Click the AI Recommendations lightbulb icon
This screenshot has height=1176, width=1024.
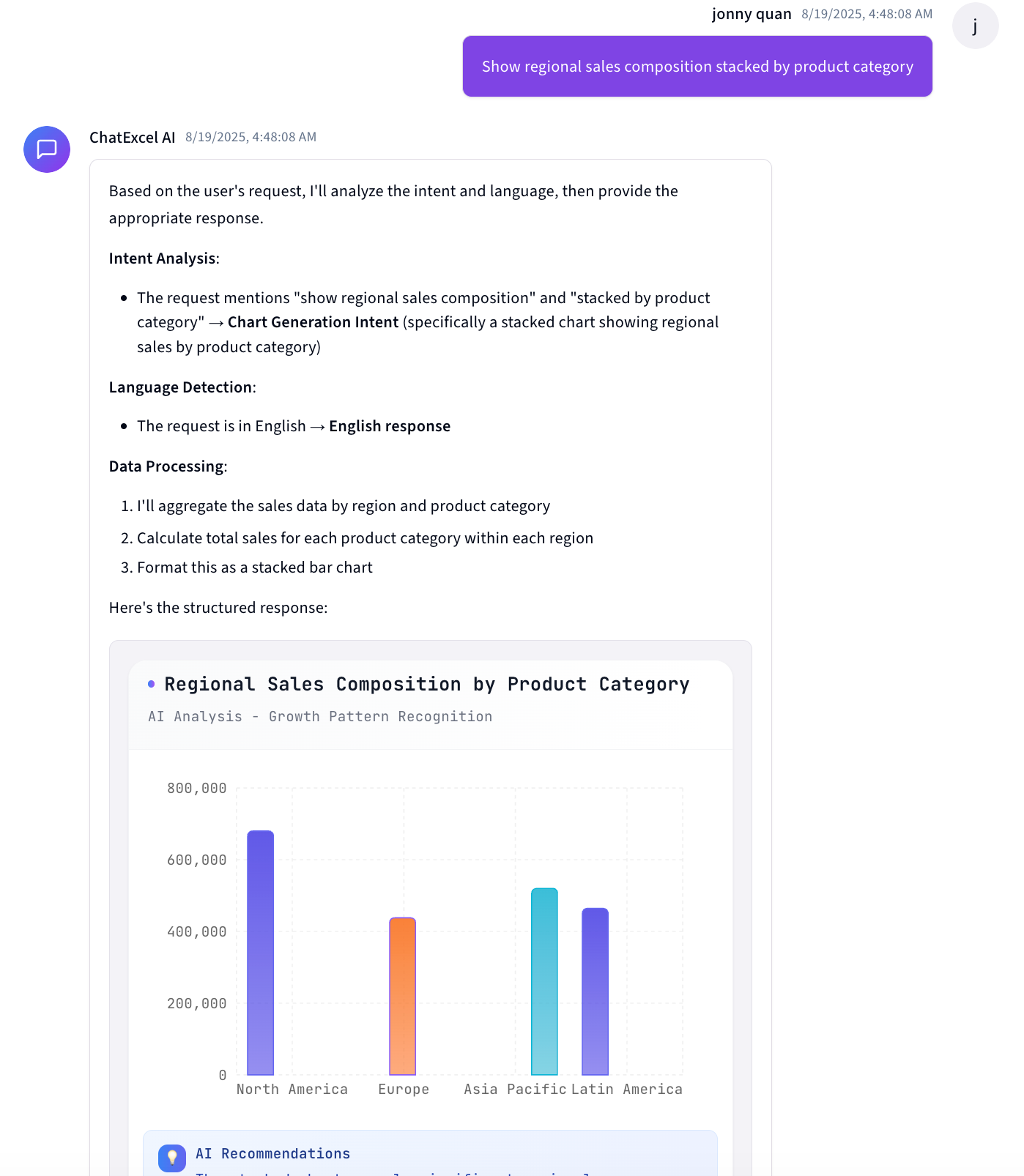(x=171, y=1158)
